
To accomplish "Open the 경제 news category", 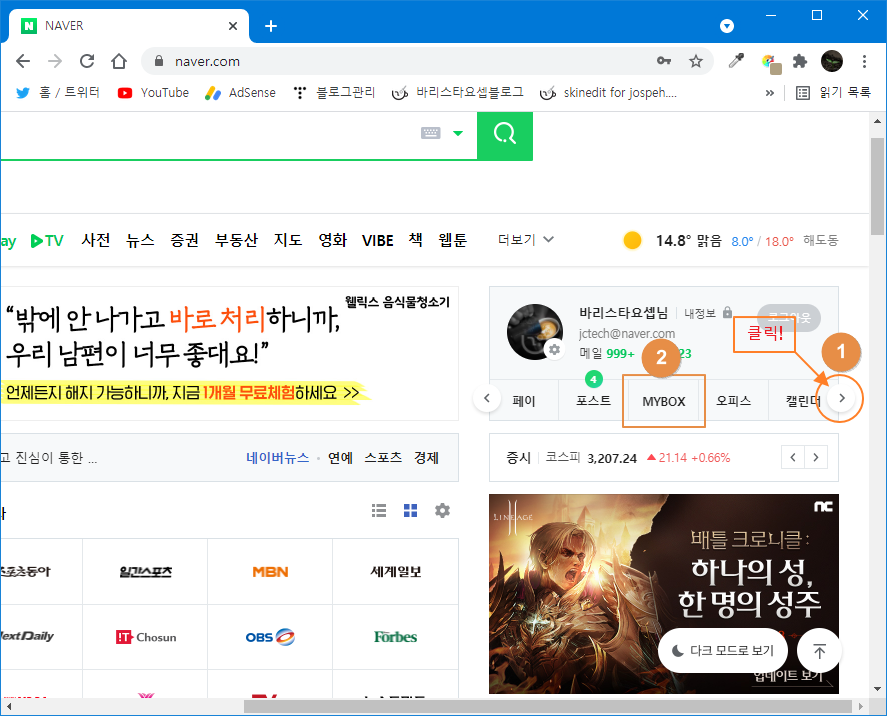I will pos(427,458).
